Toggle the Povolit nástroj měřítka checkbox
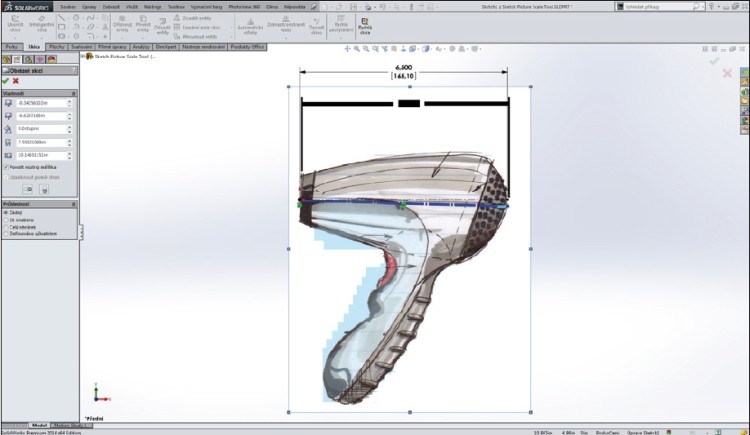The image size is (750, 435). pyautogui.click(x=6, y=167)
